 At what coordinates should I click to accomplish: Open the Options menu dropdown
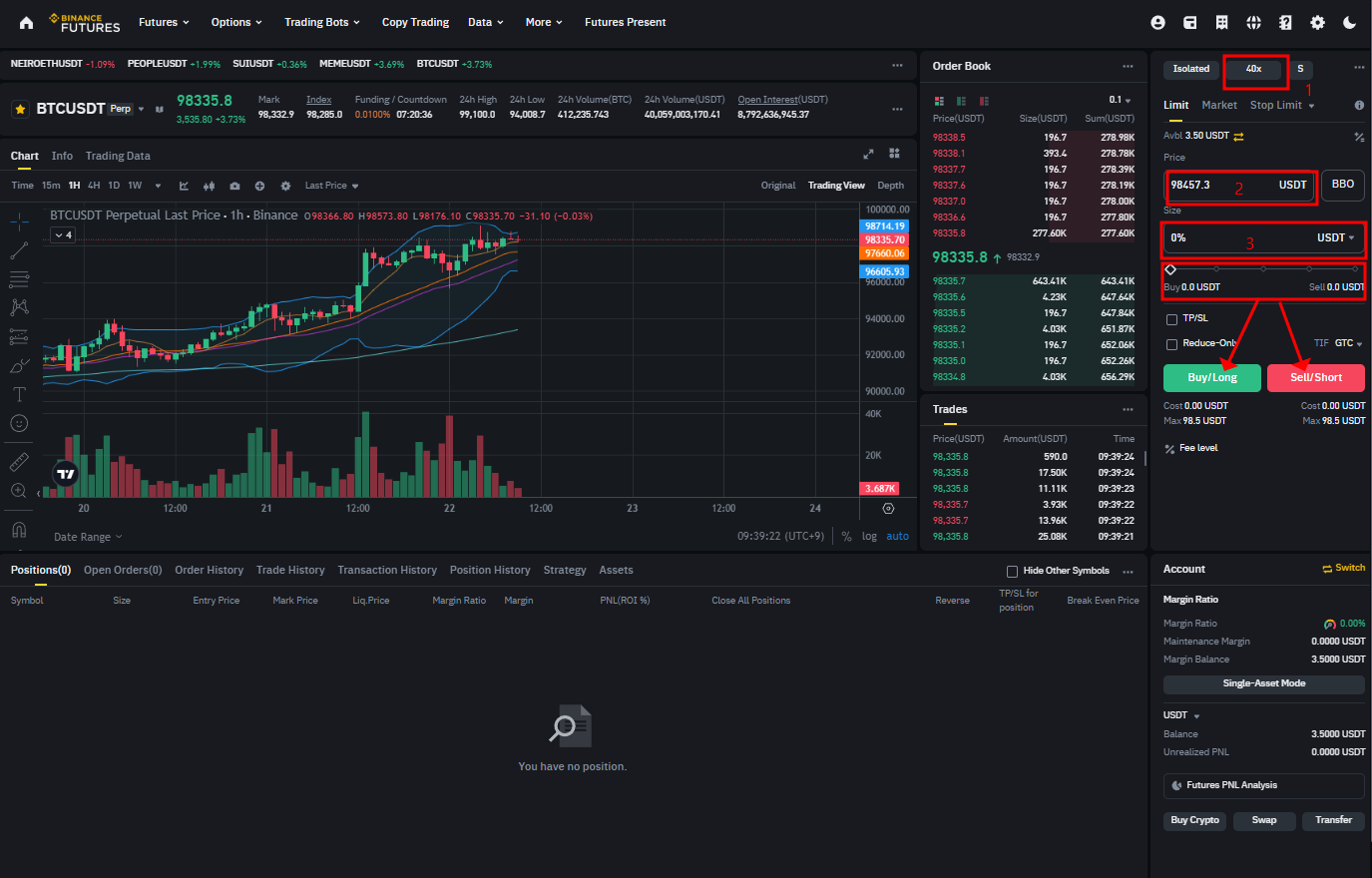(x=236, y=22)
